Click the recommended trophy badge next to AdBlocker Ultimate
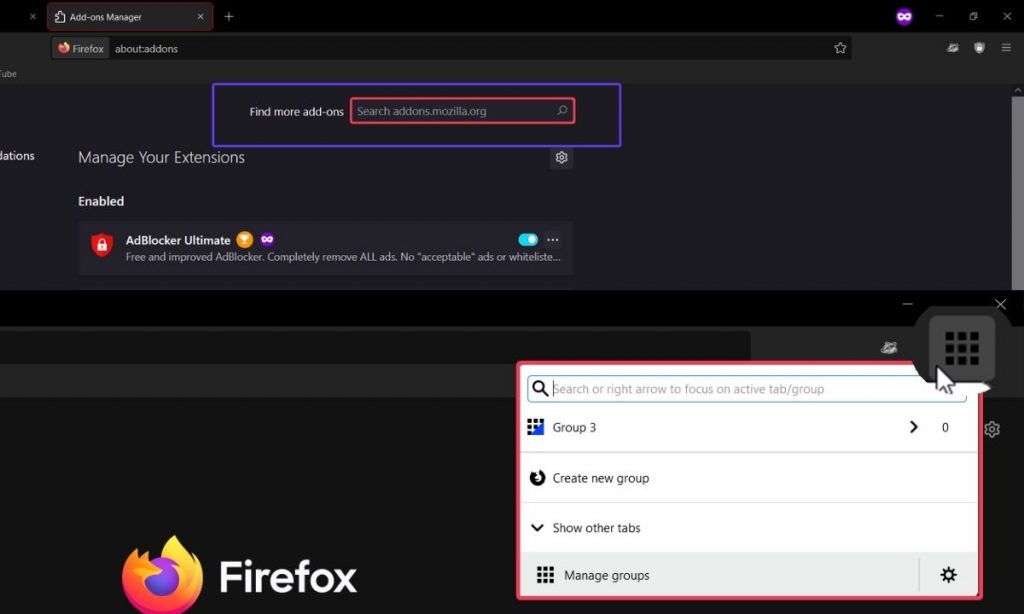 pos(244,240)
